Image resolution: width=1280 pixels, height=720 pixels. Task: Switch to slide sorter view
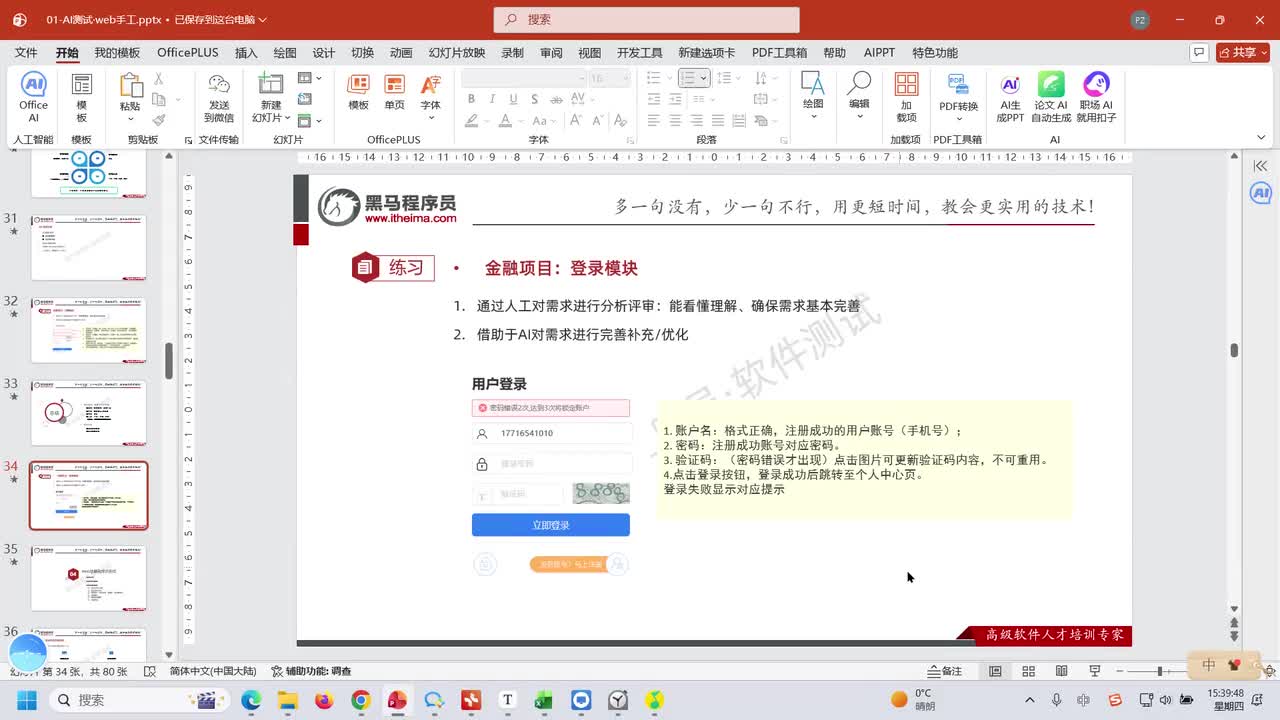[1028, 671]
